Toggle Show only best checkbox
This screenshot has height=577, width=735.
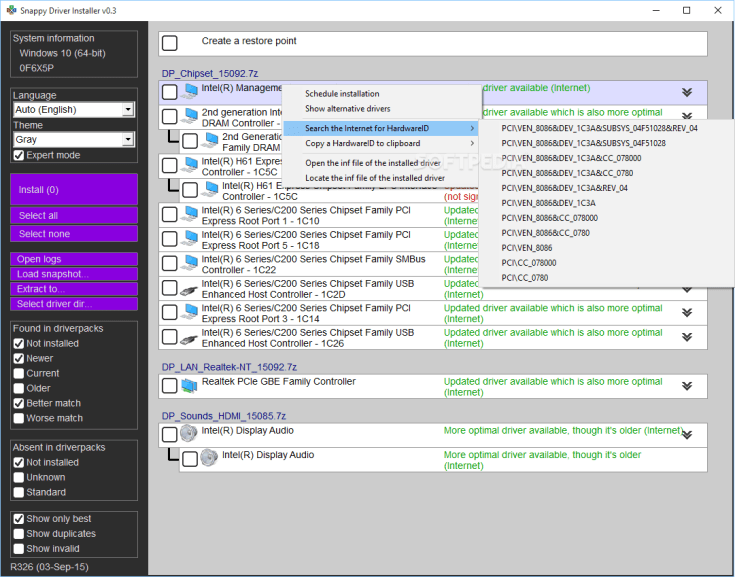tap(19, 519)
